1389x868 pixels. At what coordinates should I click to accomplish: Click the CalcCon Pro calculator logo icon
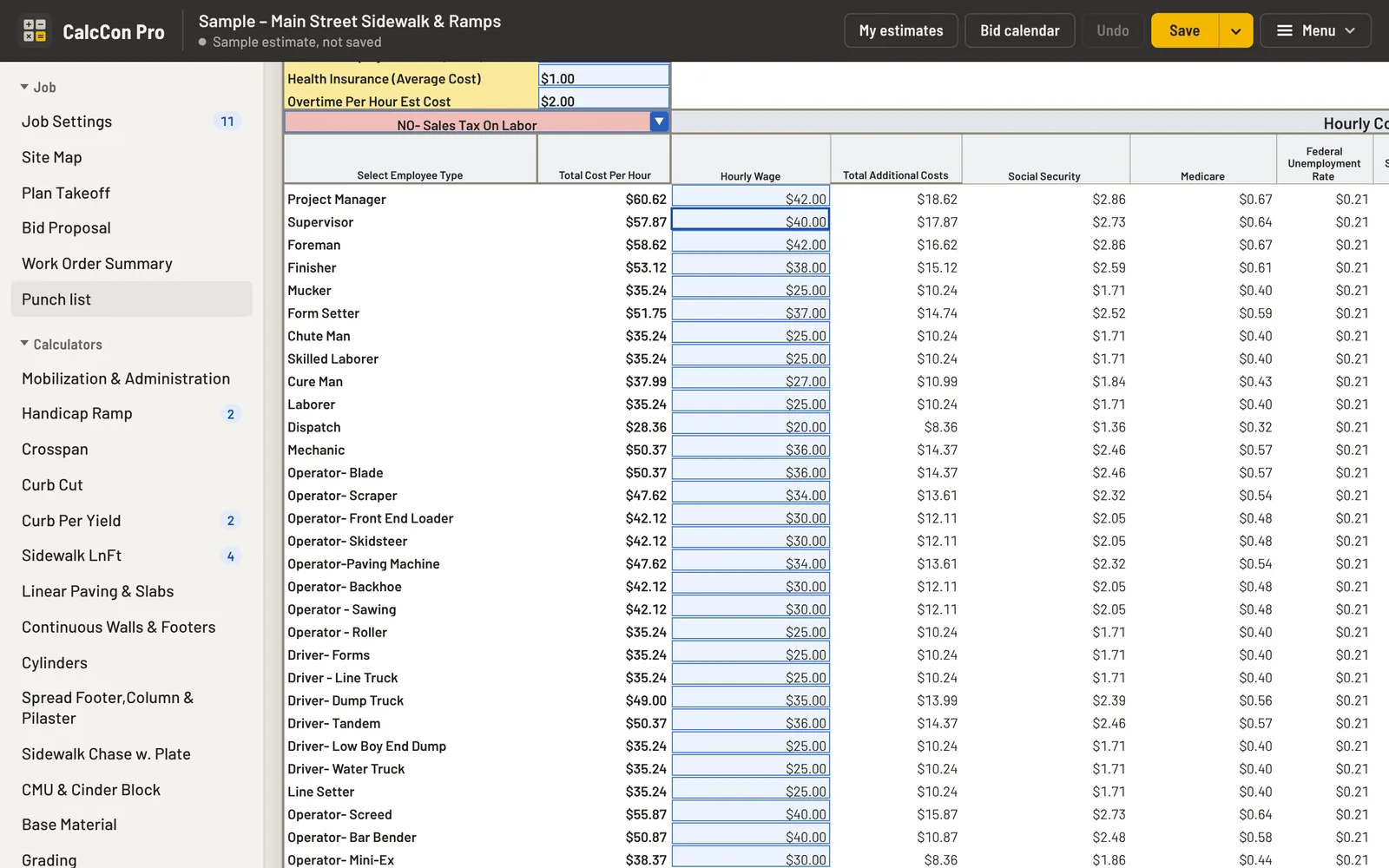click(35, 30)
